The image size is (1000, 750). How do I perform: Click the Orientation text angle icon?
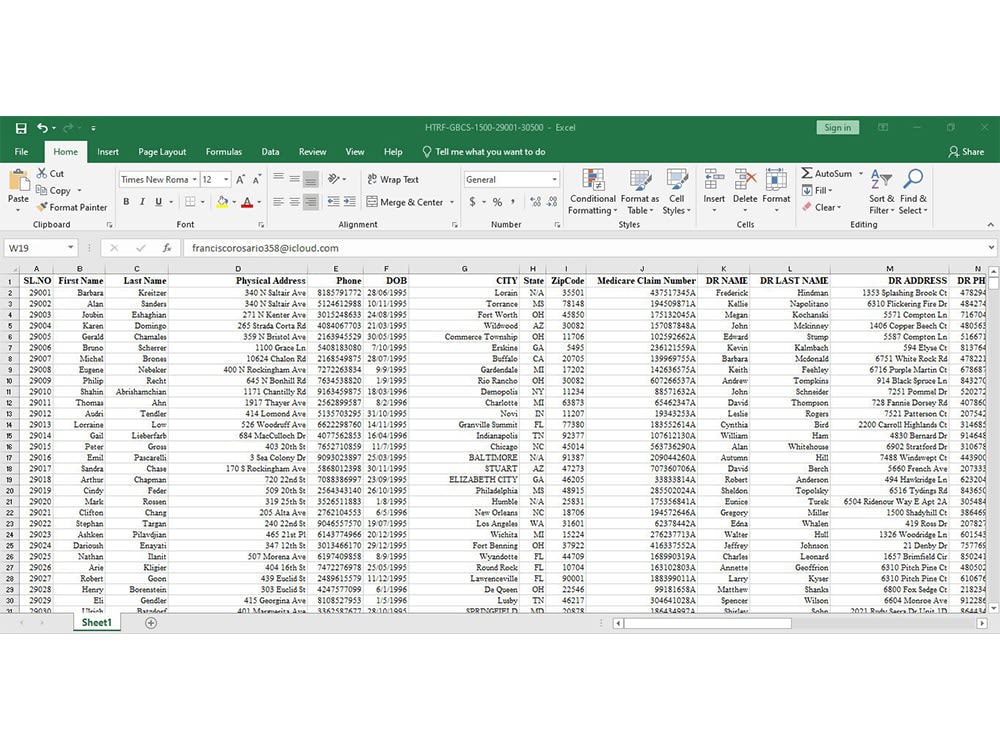pyautogui.click(x=334, y=179)
